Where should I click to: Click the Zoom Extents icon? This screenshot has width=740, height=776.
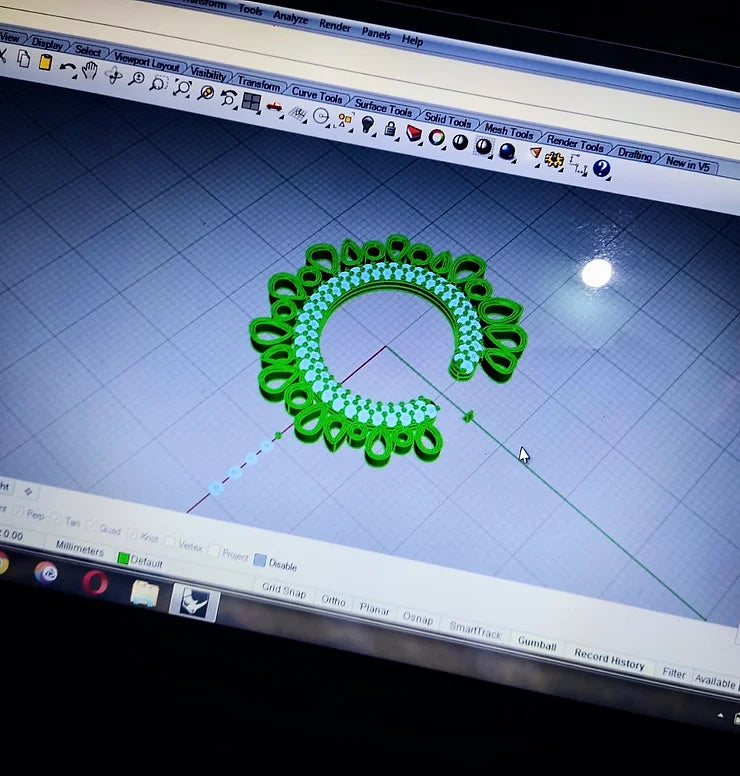182,88
